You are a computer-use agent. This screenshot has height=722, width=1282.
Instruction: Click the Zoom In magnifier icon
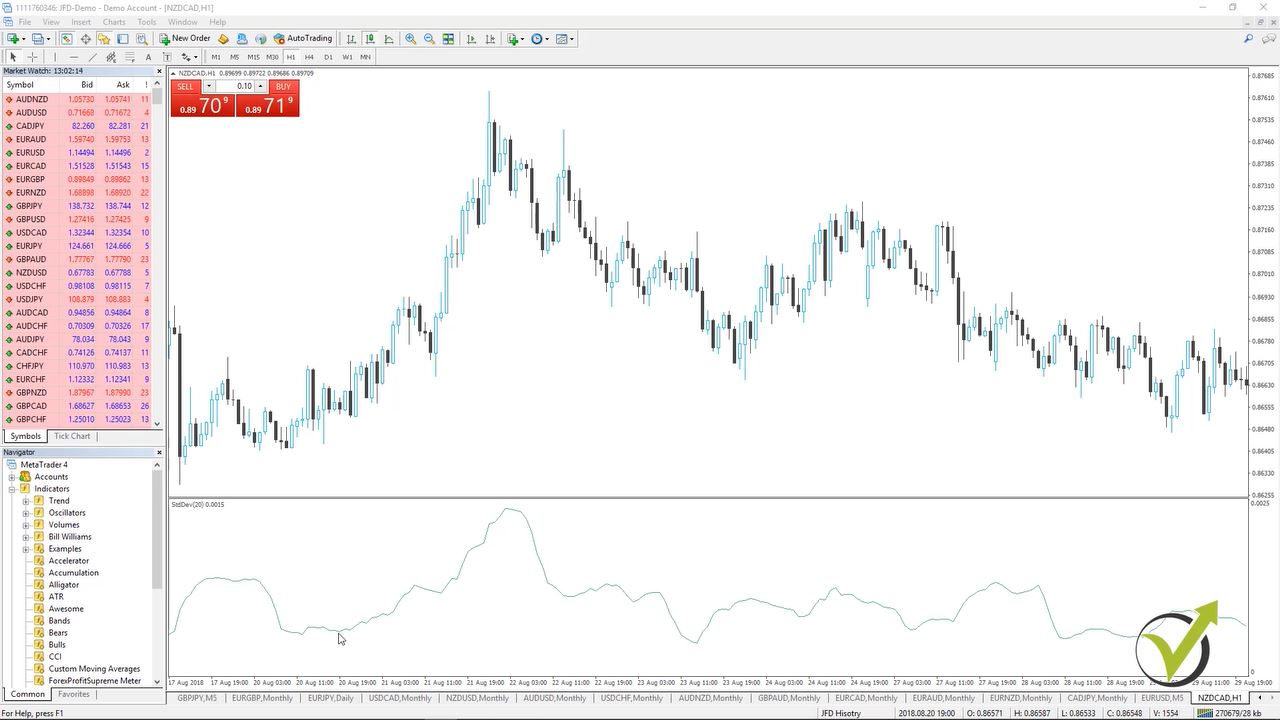point(410,39)
